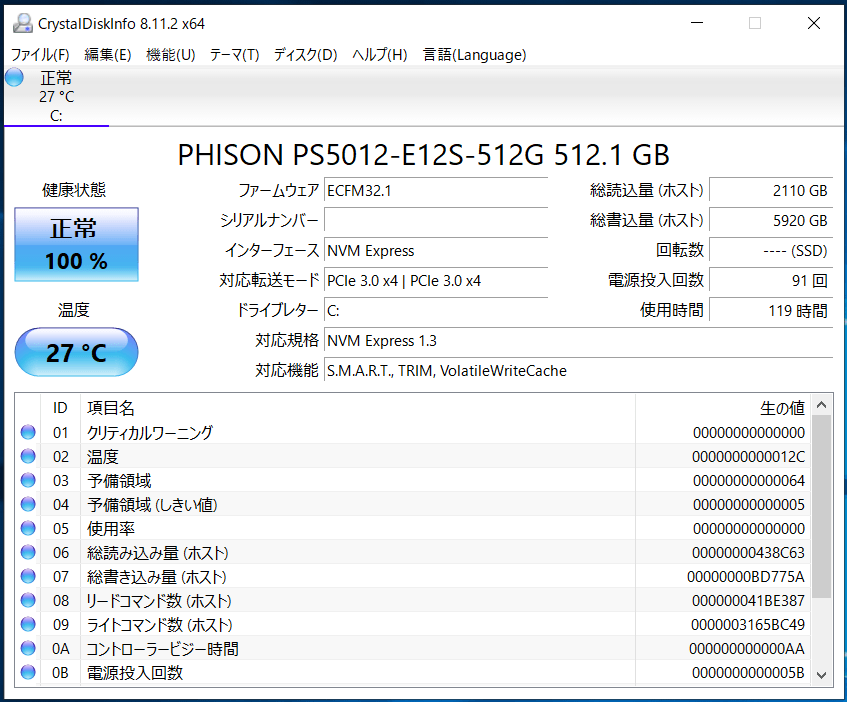Click the rotation rate value ---- (SSD)

pos(771,251)
